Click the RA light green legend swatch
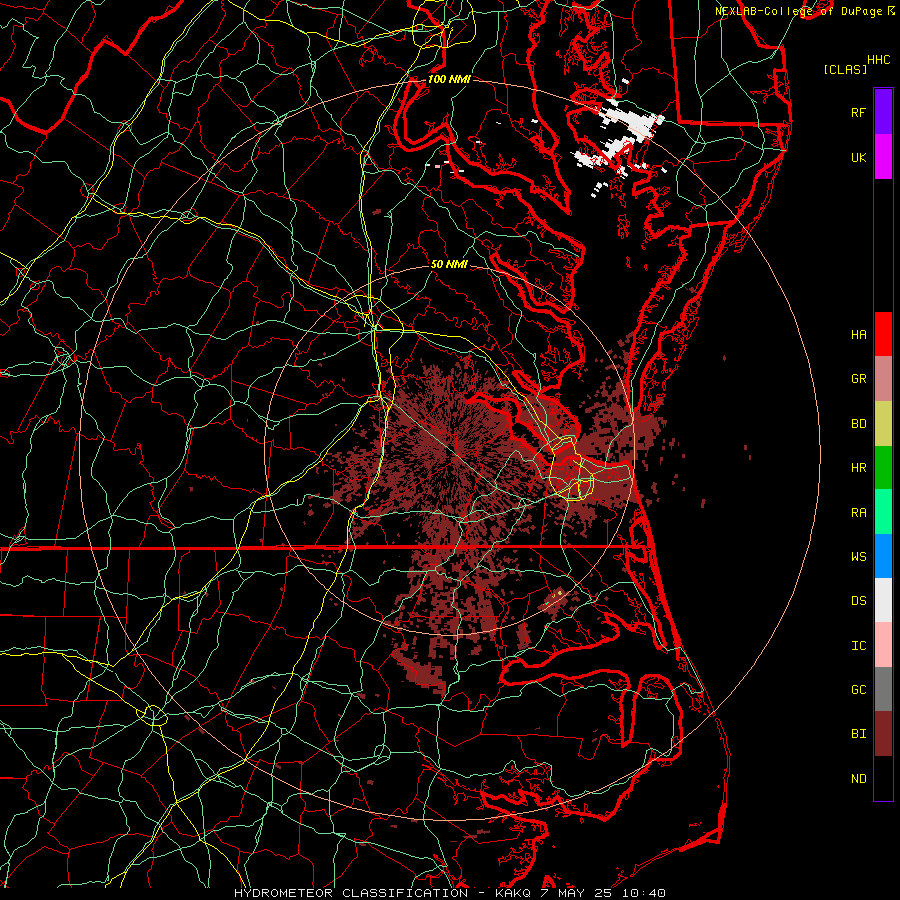The height and width of the screenshot is (900, 900). point(883,512)
